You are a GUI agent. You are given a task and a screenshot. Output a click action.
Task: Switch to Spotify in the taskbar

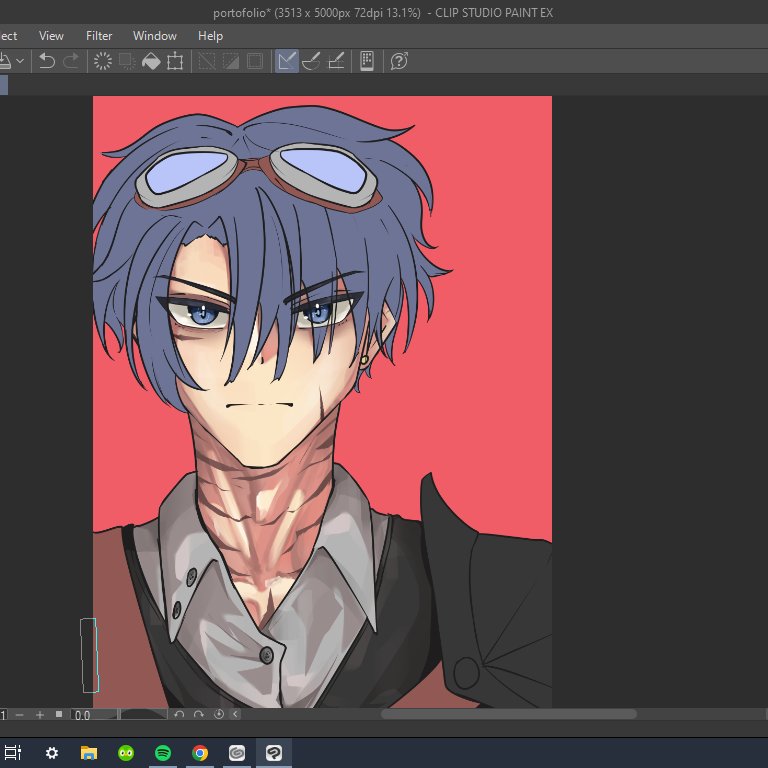pos(163,753)
